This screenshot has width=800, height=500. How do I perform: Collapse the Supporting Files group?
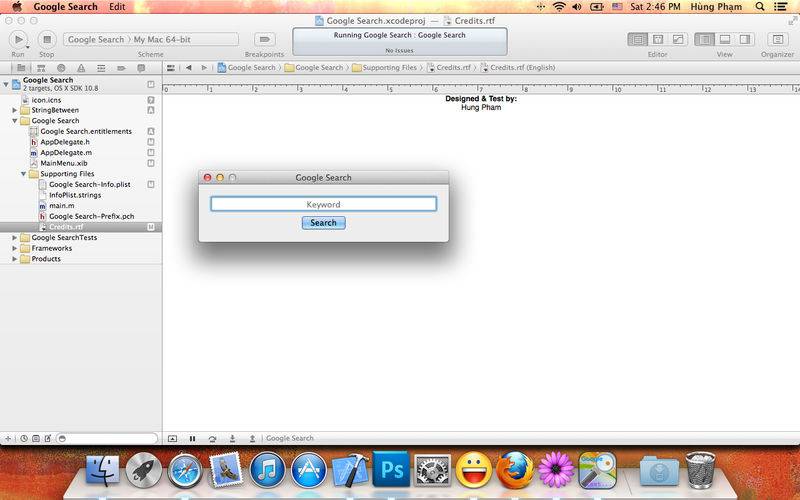pyautogui.click(x=23, y=174)
